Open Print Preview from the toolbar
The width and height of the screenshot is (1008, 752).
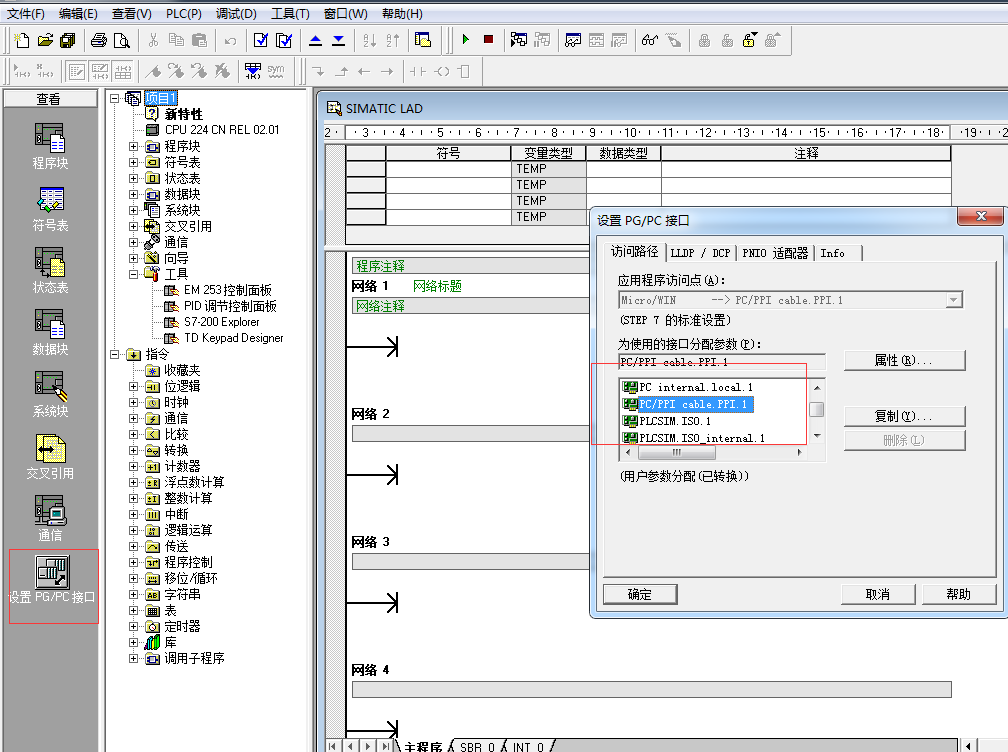[x=122, y=40]
